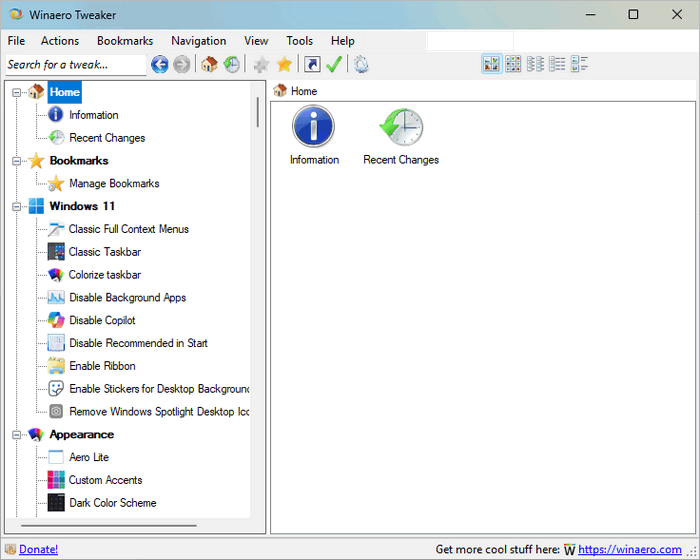Click the Back navigation arrow icon
Image resolution: width=700 pixels, height=560 pixels.
pyautogui.click(x=159, y=64)
